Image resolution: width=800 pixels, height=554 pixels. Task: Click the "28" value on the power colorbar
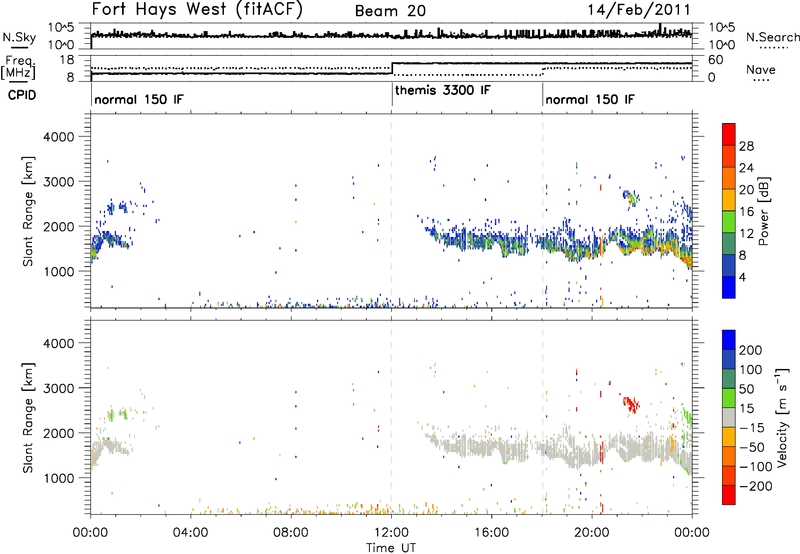746,146
